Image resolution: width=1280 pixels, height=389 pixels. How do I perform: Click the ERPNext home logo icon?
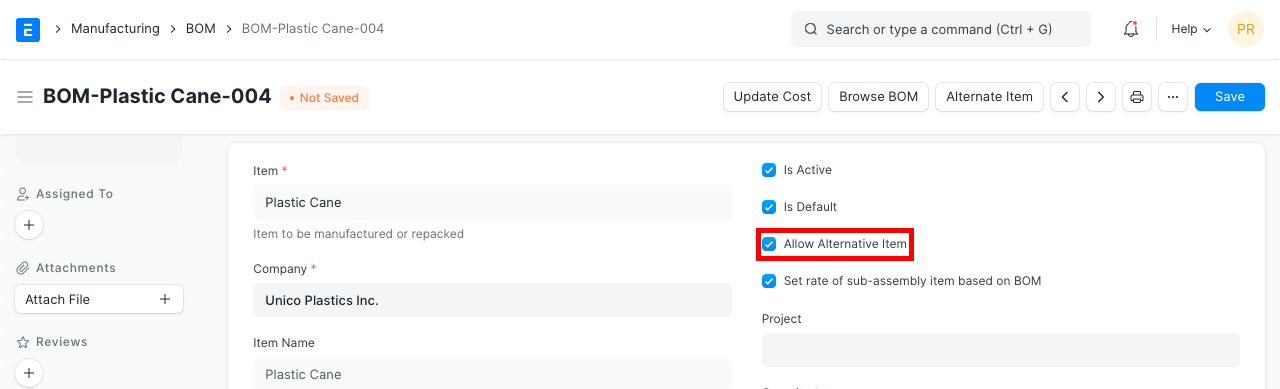click(x=28, y=30)
